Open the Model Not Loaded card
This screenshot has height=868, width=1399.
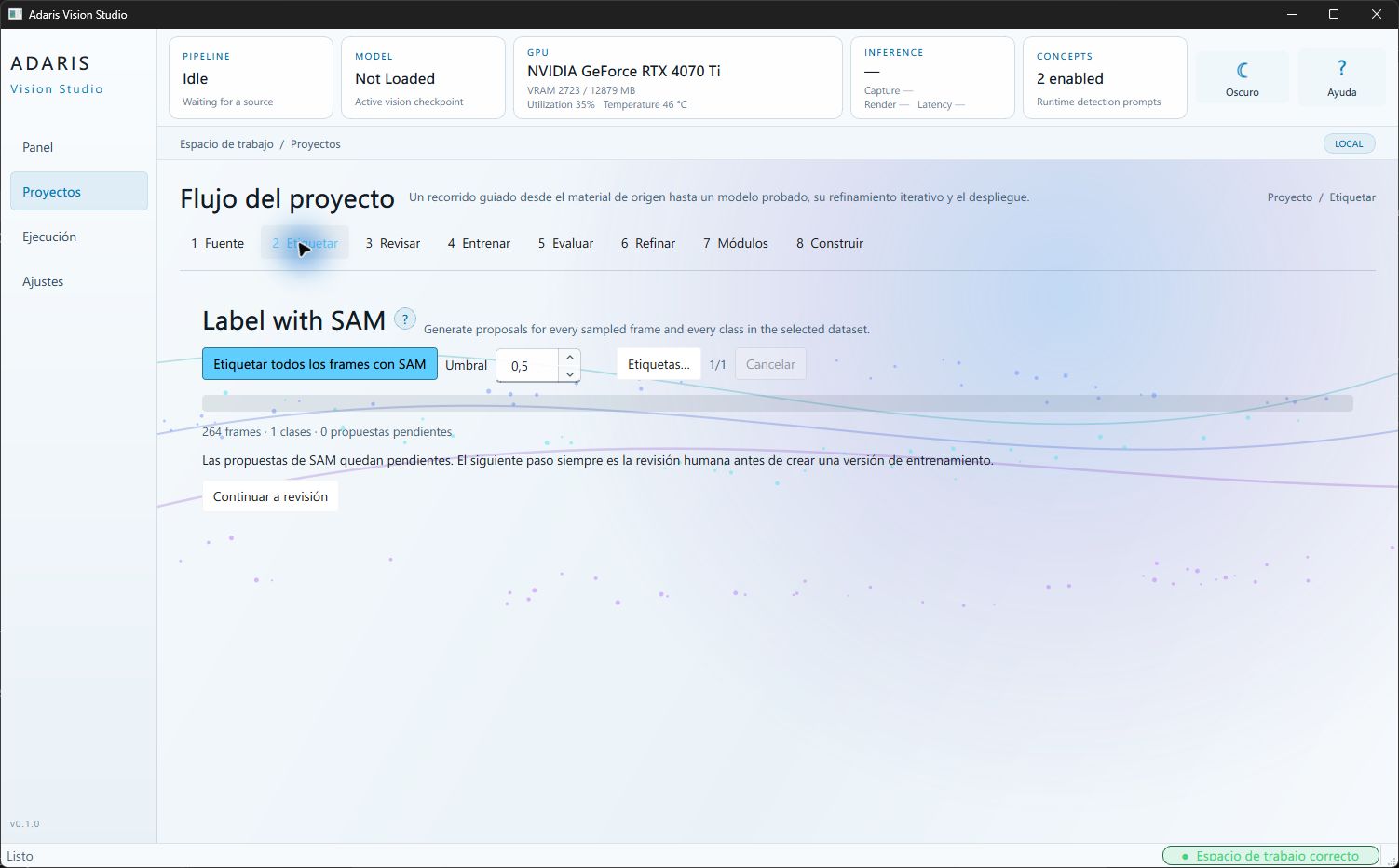coord(423,78)
